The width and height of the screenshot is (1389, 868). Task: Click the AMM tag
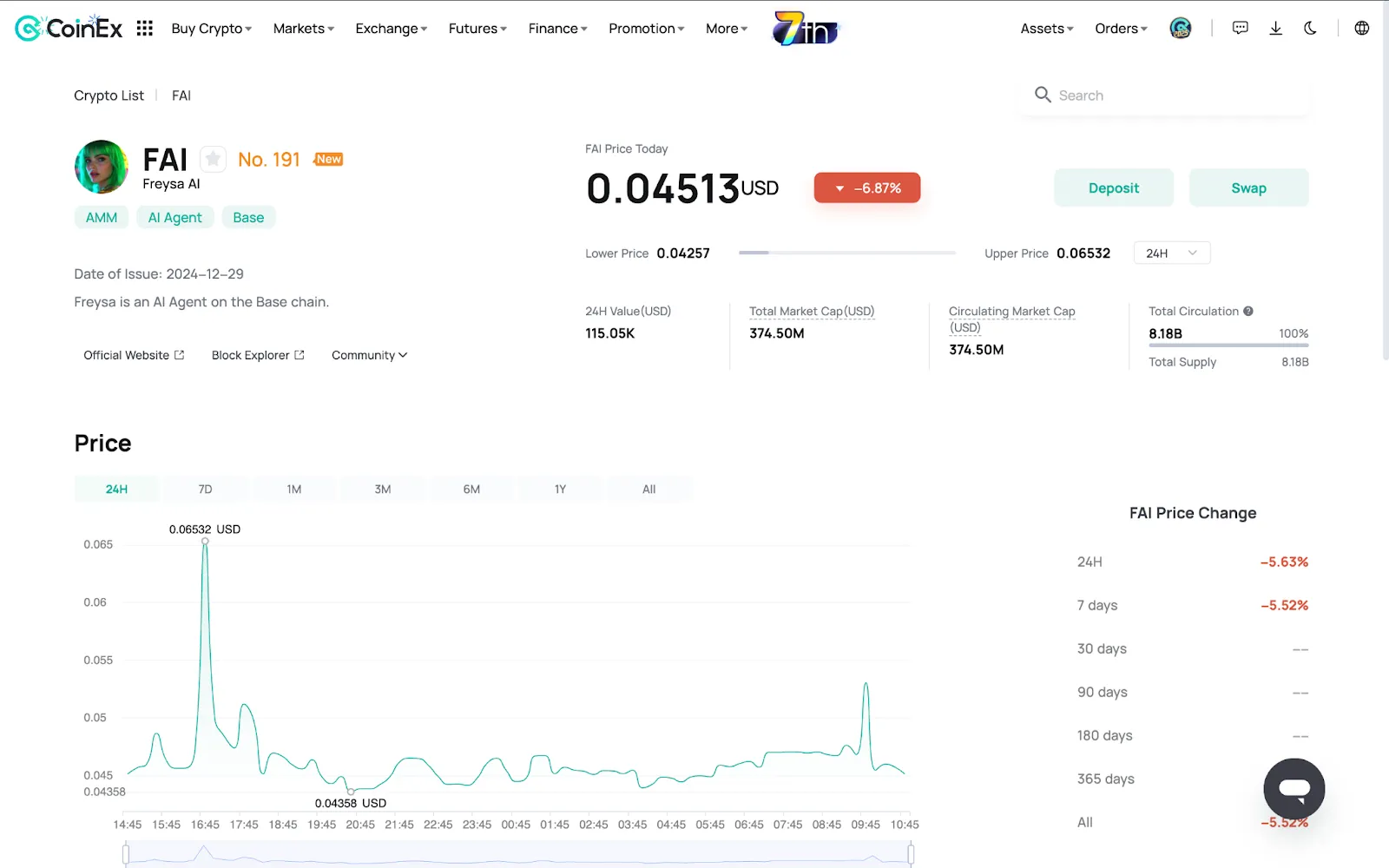(x=102, y=217)
